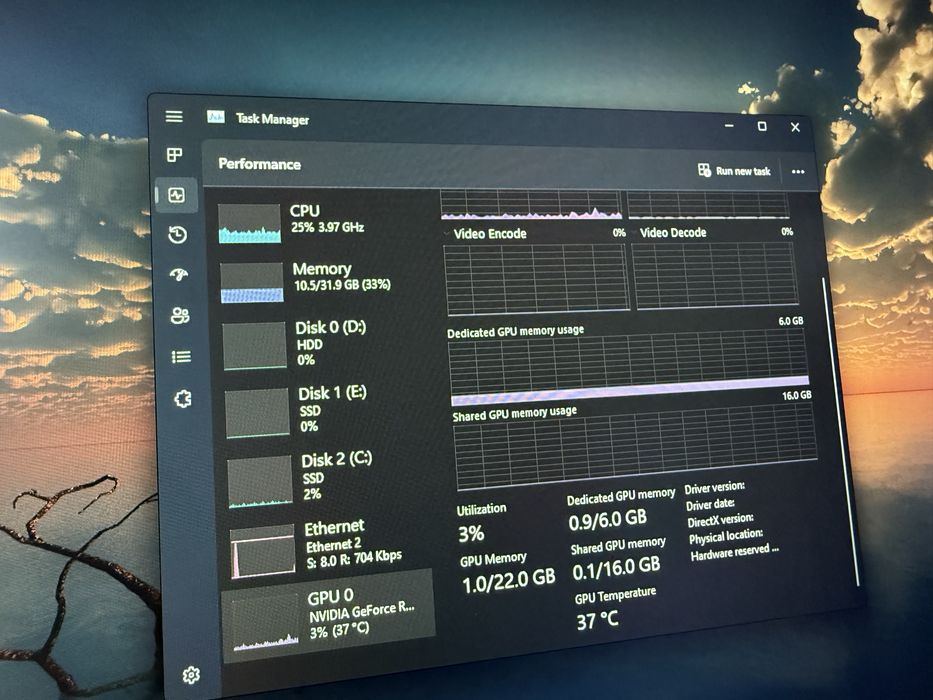Click the Task Manager title bar app icon
This screenshot has height=700, width=933.
tap(215, 117)
